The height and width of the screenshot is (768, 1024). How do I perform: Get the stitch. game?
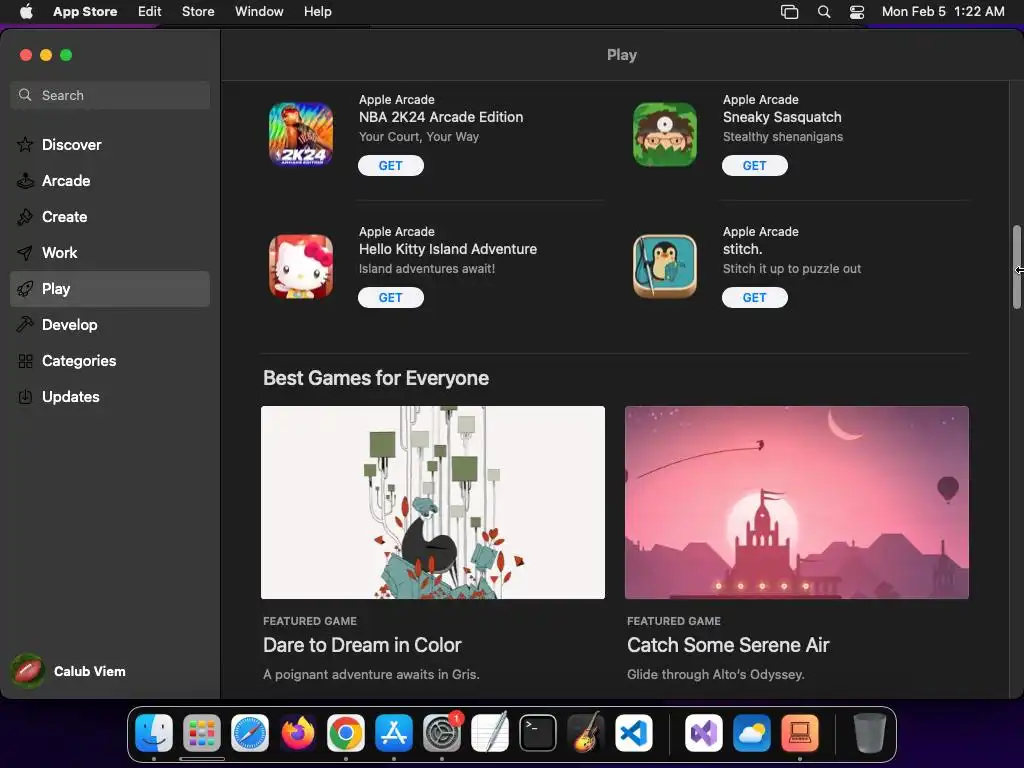pyautogui.click(x=754, y=297)
